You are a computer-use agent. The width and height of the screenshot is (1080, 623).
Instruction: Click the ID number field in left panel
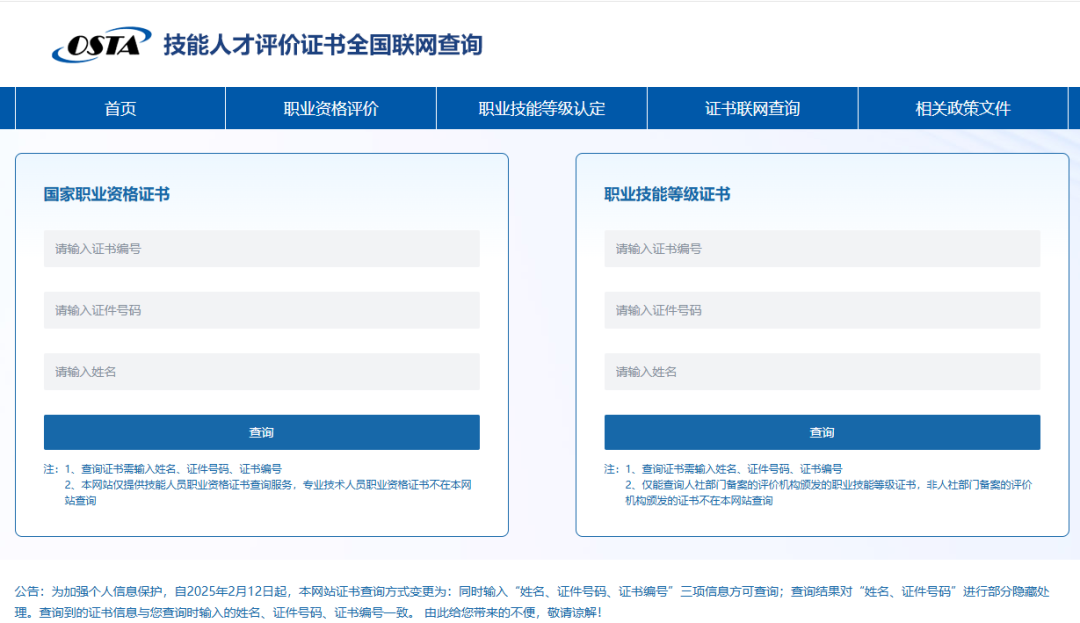[x=261, y=310]
